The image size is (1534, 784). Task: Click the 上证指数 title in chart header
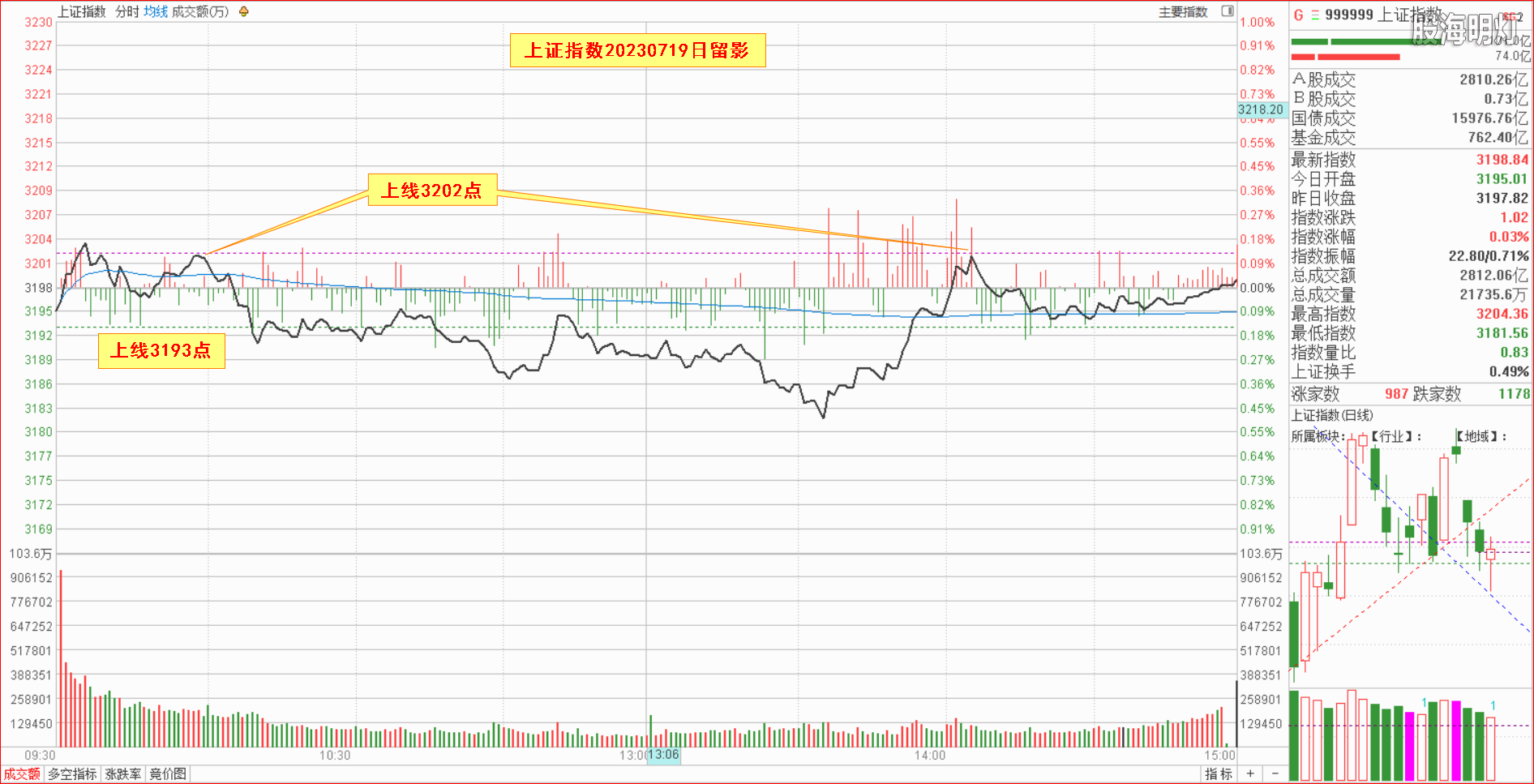[82, 11]
